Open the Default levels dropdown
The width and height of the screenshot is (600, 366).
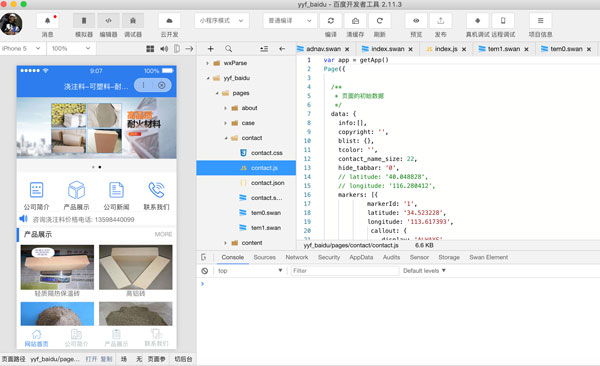tap(424, 271)
